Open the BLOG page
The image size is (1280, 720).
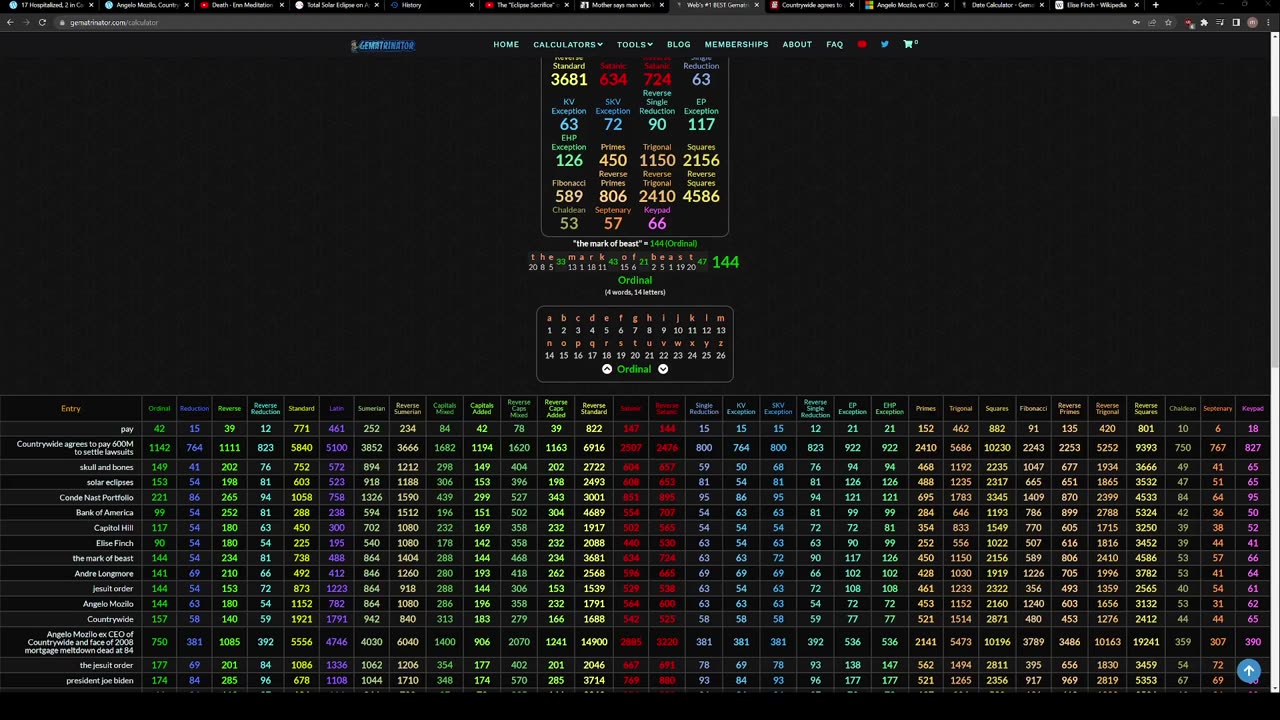[x=678, y=44]
